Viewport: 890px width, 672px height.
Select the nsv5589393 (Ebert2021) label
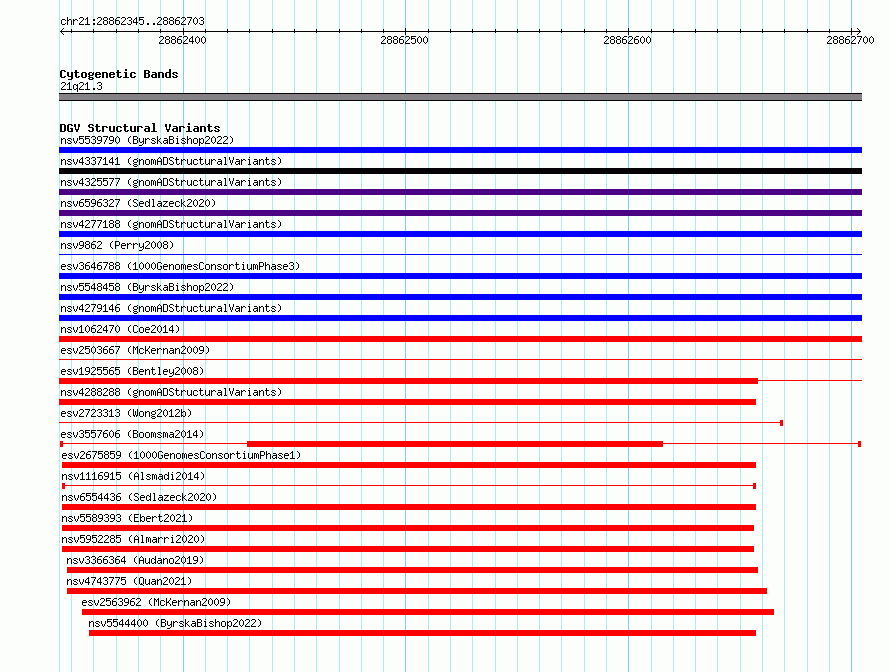point(127,518)
